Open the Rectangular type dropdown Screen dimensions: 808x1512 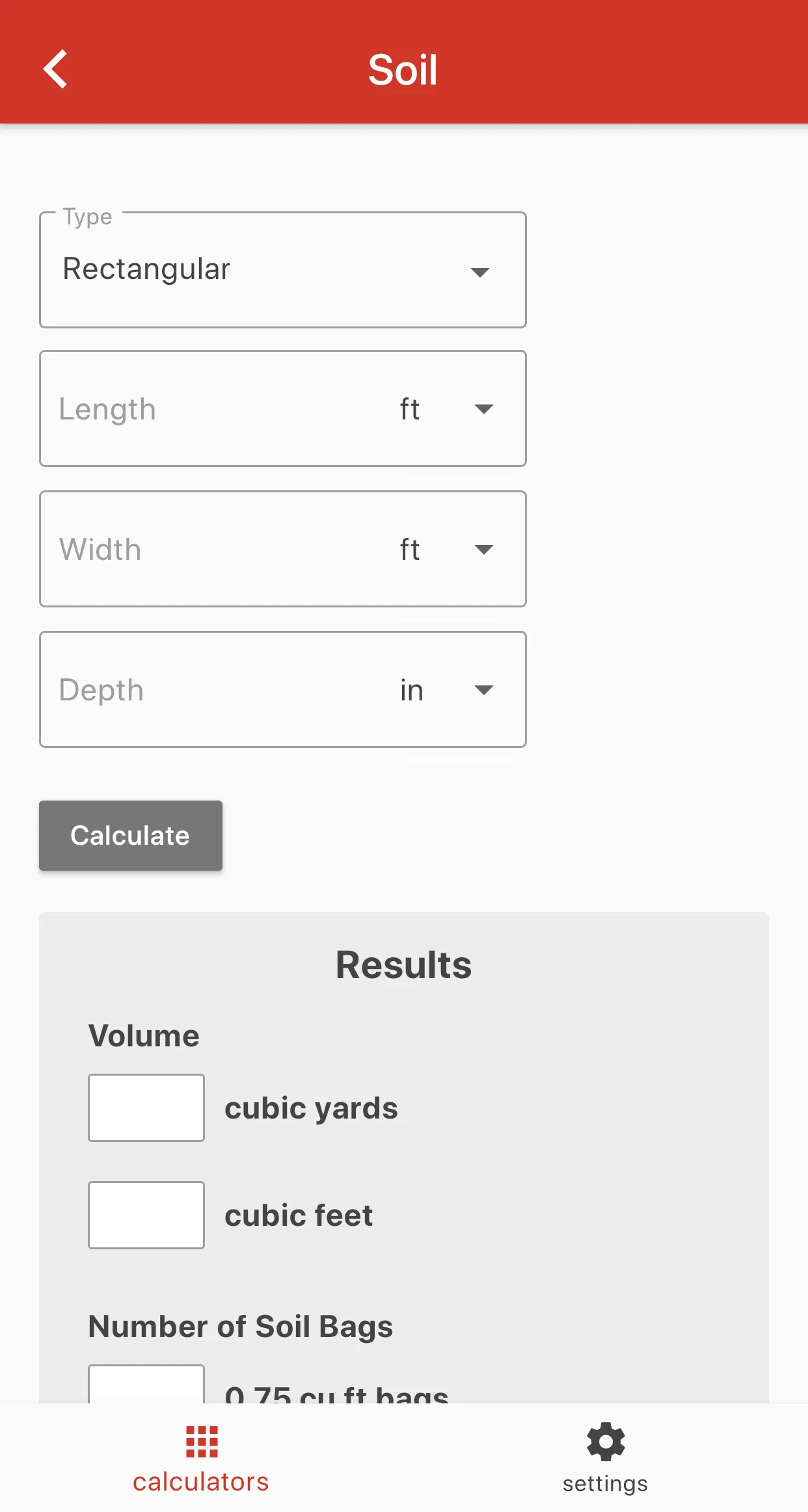283,270
